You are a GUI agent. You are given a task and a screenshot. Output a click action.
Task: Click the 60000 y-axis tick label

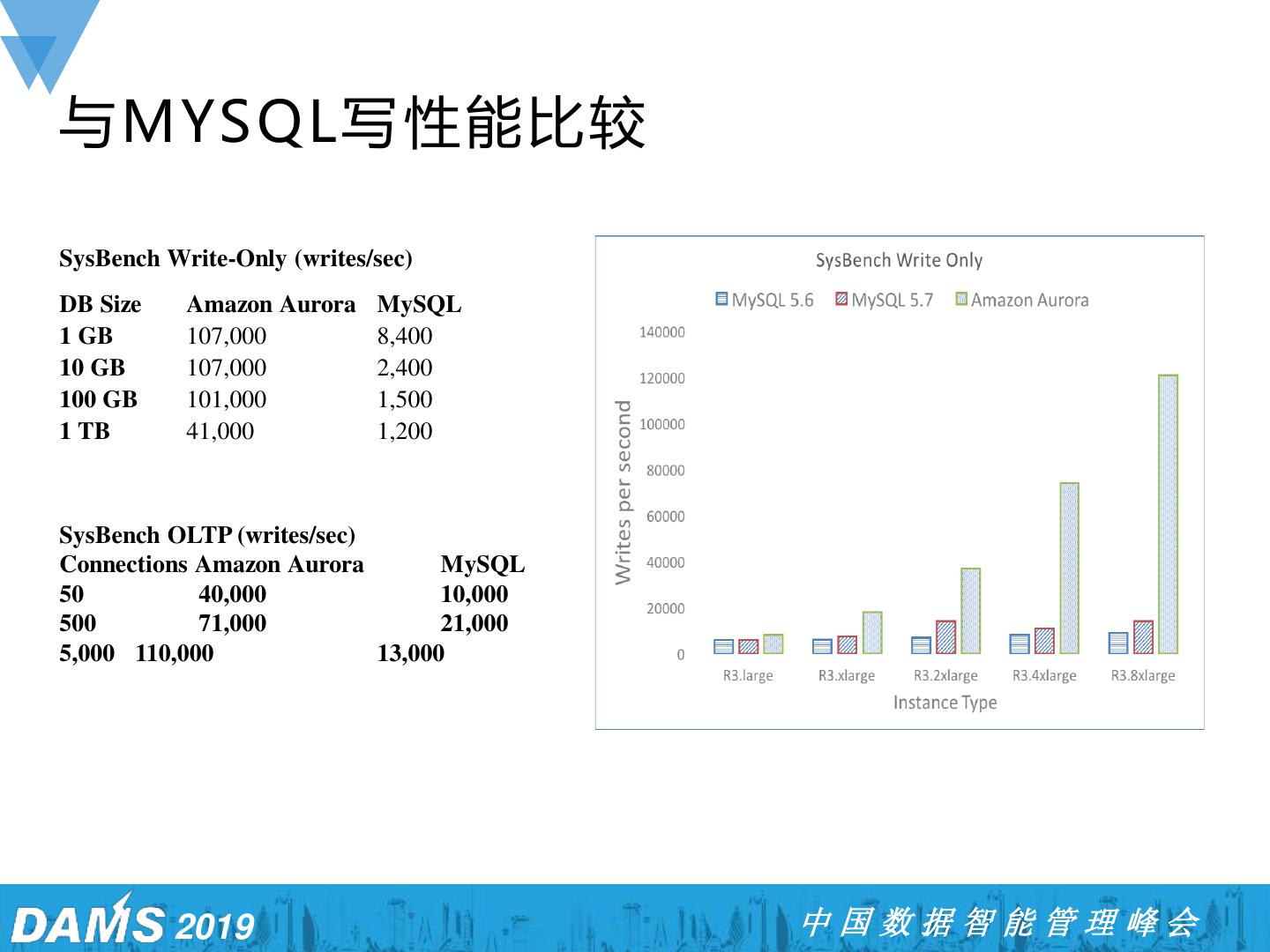[666, 517]
